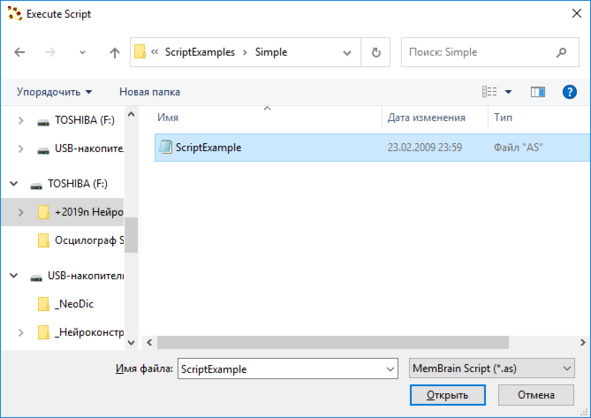This screenshot has width=591, height=418.
Task: Open the Упорядочить menu
Action: (x=54, y=92)
